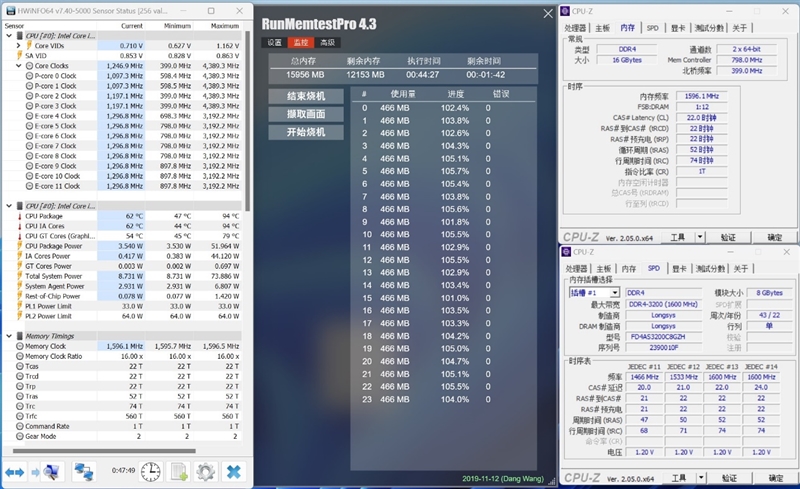Click 确定 button in upper CPU-Z
This screenshot has height=489, width=800.
point(774,237)
